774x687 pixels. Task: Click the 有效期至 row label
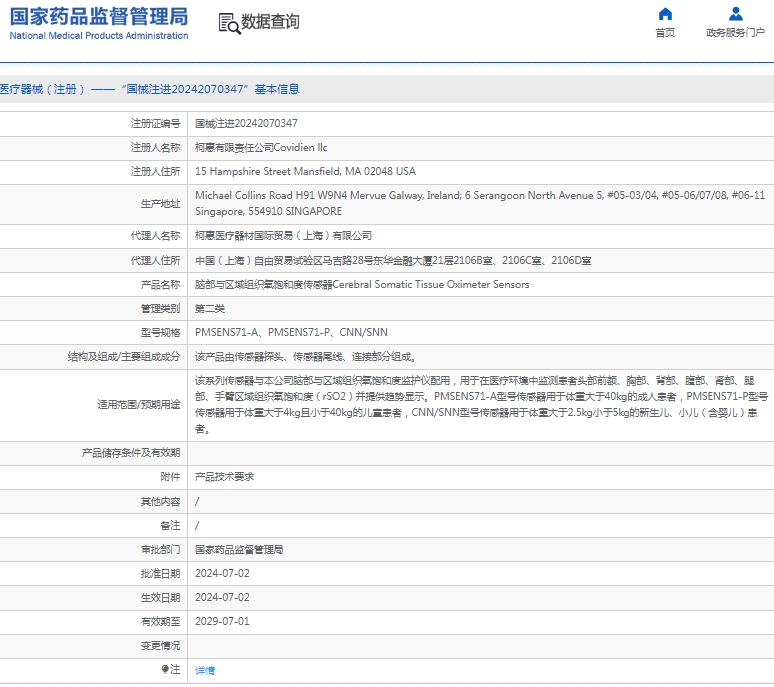pos(160,621)
